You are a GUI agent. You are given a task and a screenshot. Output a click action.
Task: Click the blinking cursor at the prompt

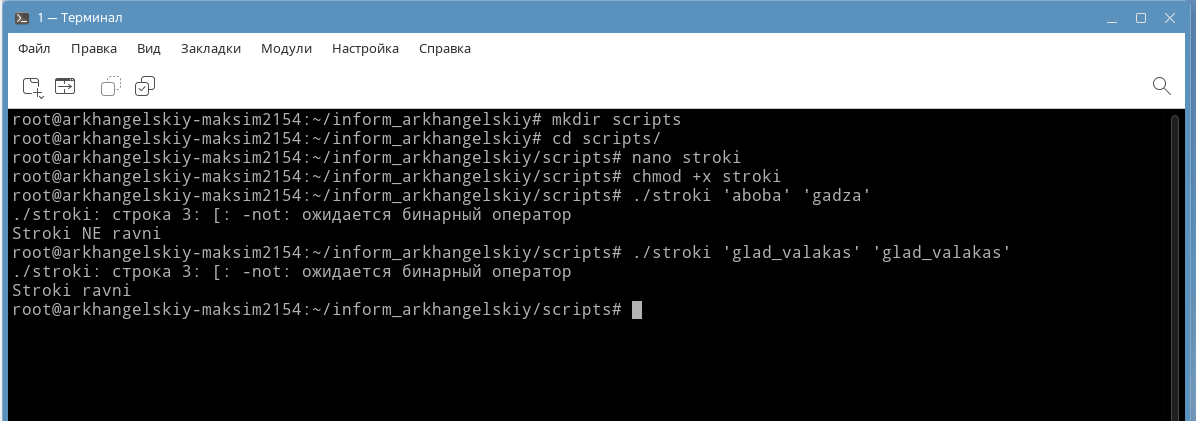(637, 310)
